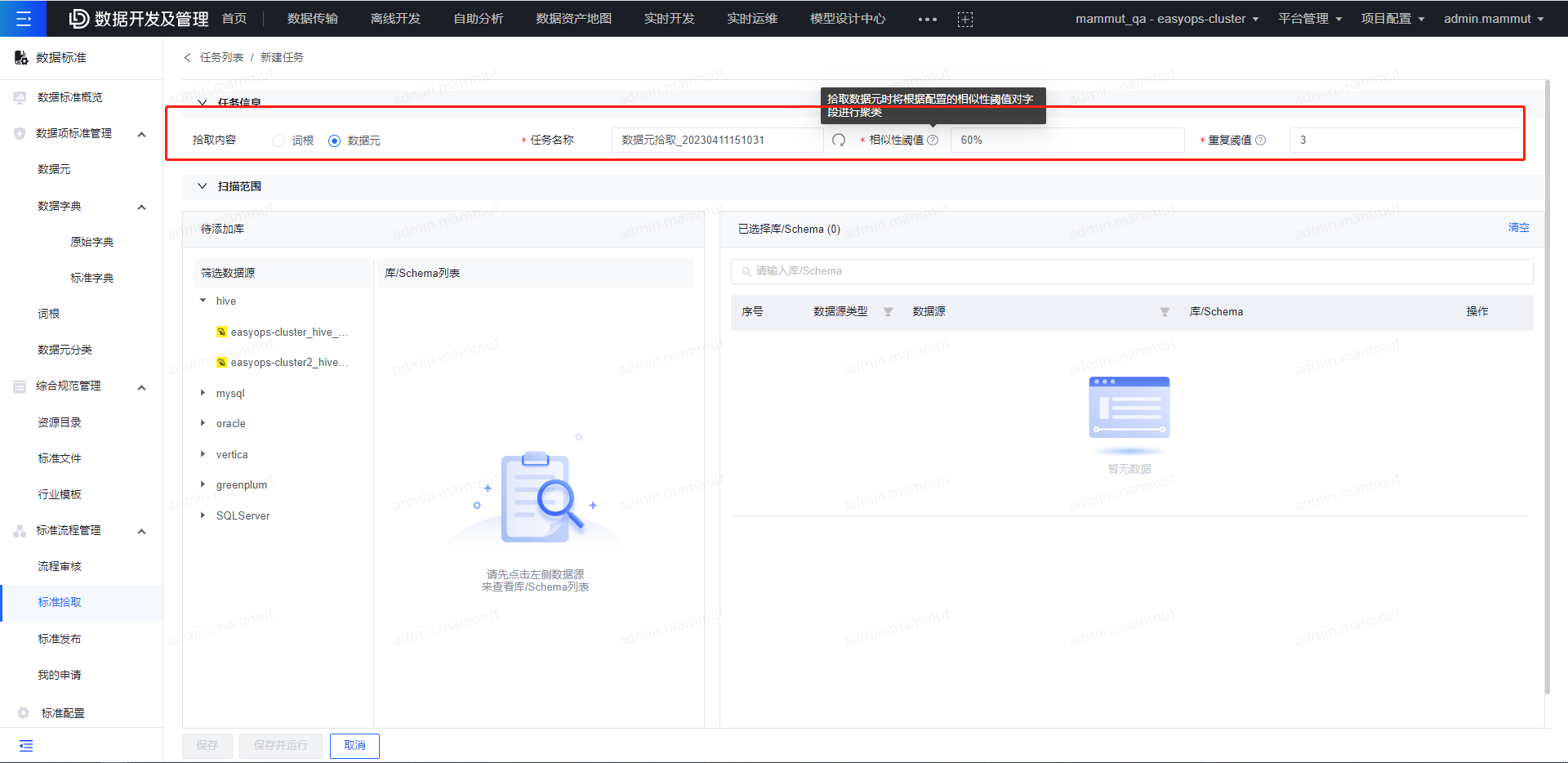The image size is (1568, 763).
Task: Open 数据元 in the sidebar
Action: (54, 169)
